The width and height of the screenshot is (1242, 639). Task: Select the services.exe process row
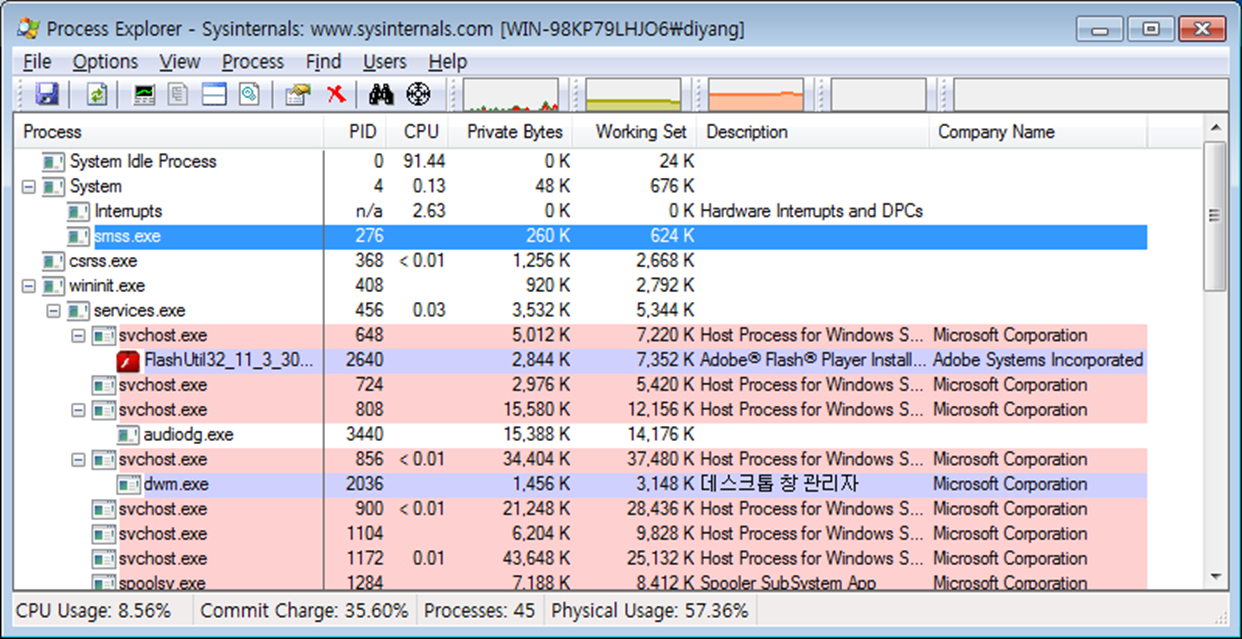click(x=580, y=311)
